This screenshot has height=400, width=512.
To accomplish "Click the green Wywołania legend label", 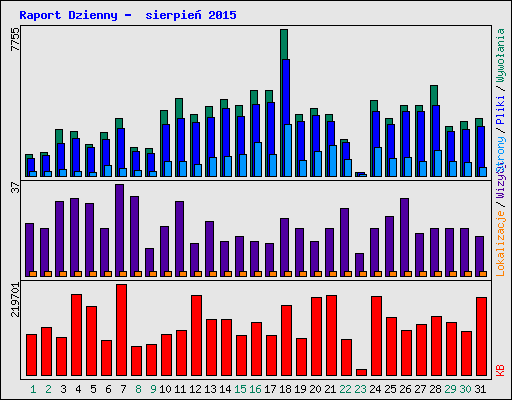I will point(500,55).
